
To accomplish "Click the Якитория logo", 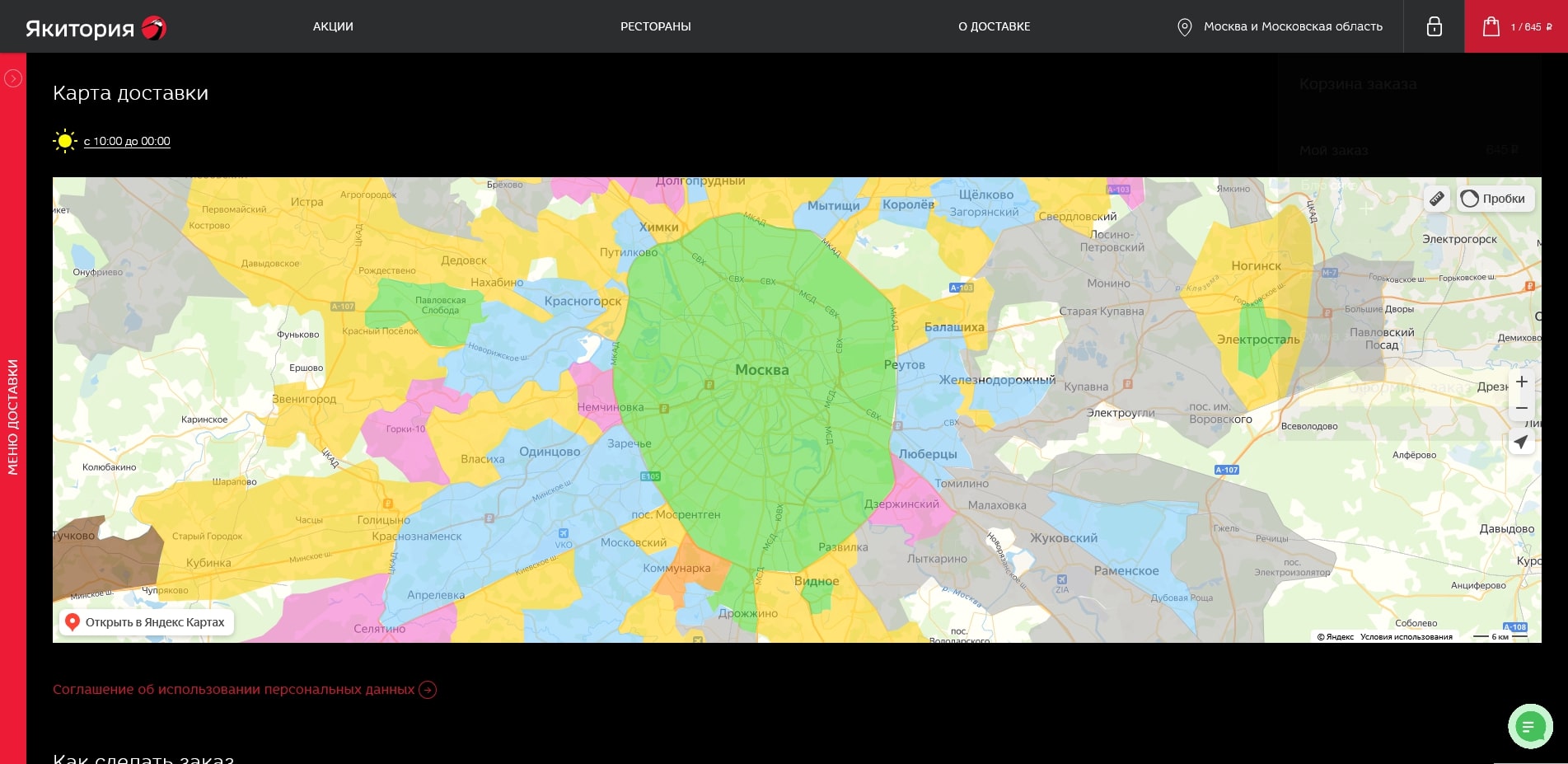I will (x=96, y=28).
